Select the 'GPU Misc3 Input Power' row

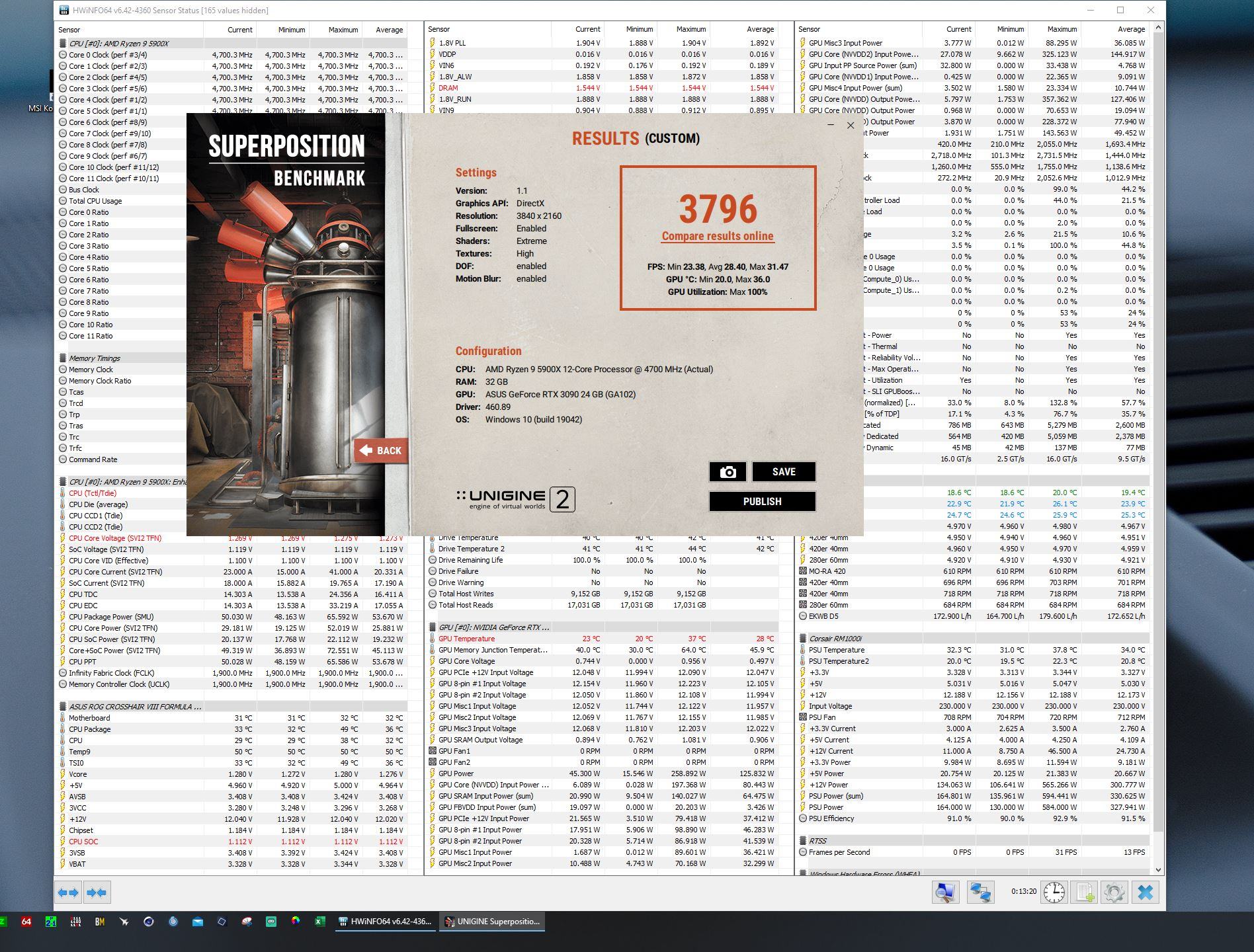(x=973, y=43)
